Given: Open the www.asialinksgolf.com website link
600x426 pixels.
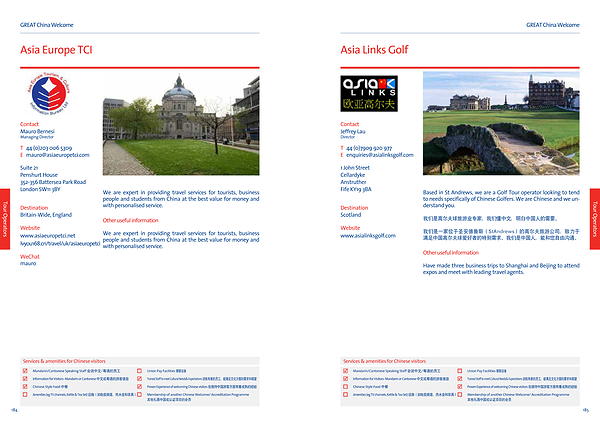Looking at the screenshot, I should tap(368, 236).
